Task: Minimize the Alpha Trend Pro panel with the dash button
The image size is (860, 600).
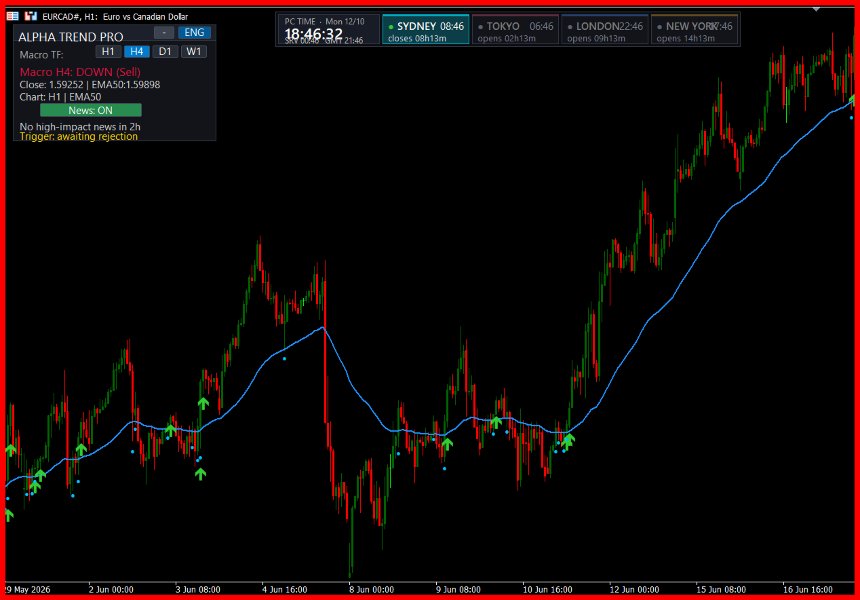Action: coord(164,32)
